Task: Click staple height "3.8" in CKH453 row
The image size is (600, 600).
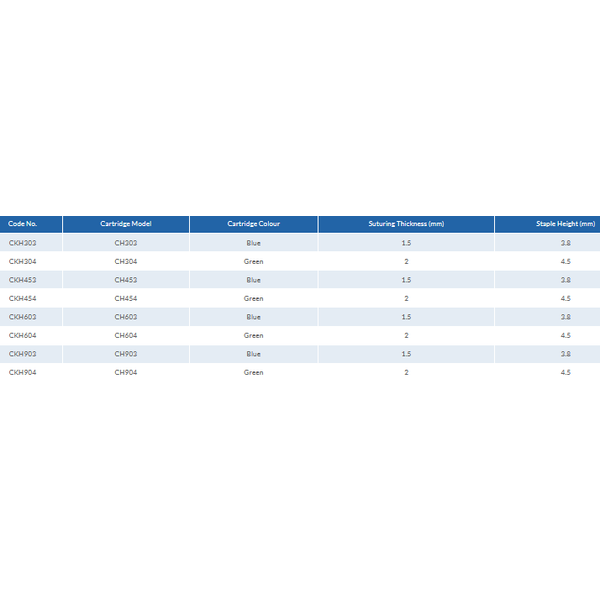Action: pyautogui.click(x=566, y=280)
